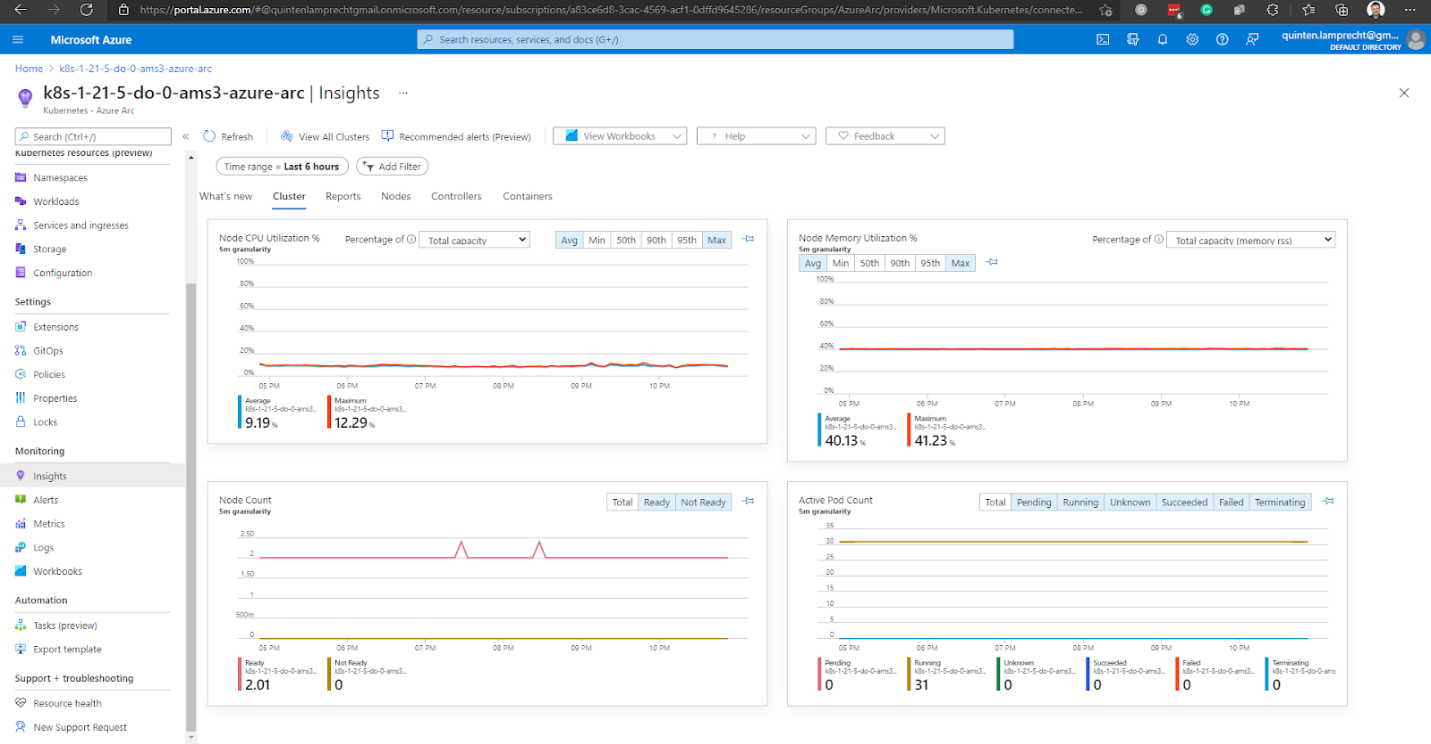Screen dimensions: 1431x744
Task: Click the Namespaces sidebar icon
Action: 21,177
